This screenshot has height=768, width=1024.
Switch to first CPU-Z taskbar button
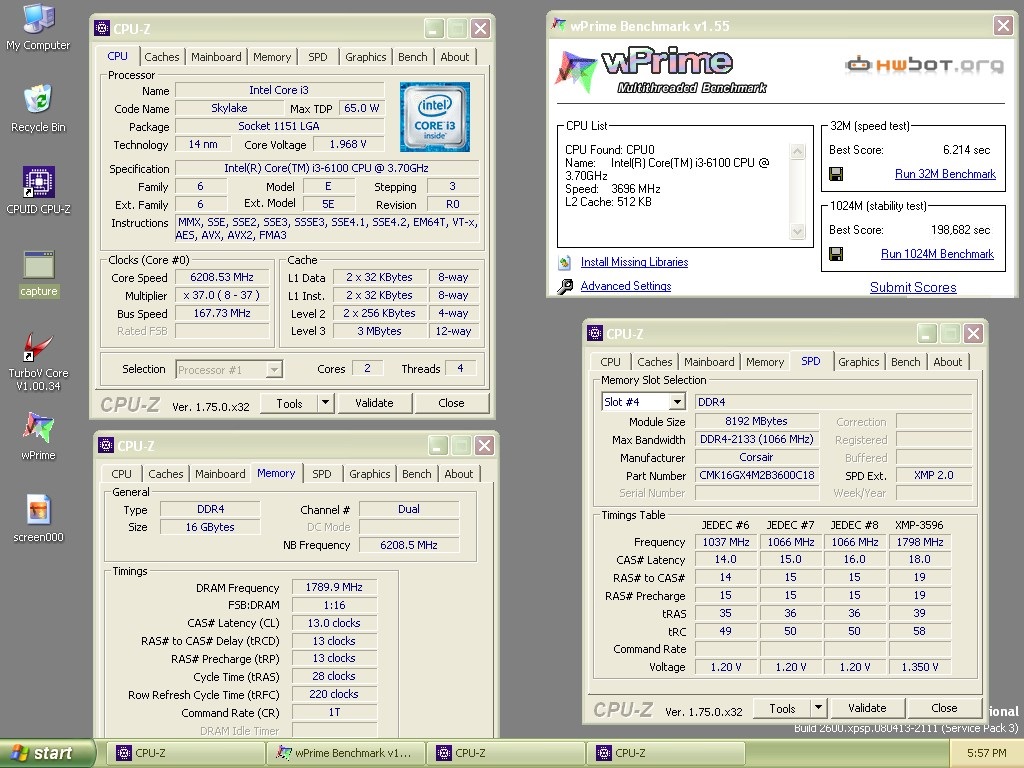click(185, 753)
